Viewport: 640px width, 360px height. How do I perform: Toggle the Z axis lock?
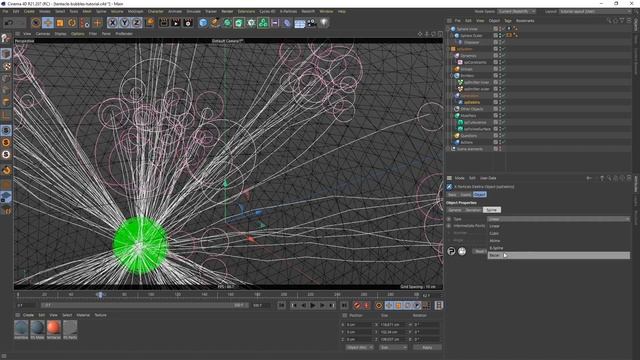tap(137, 23)
